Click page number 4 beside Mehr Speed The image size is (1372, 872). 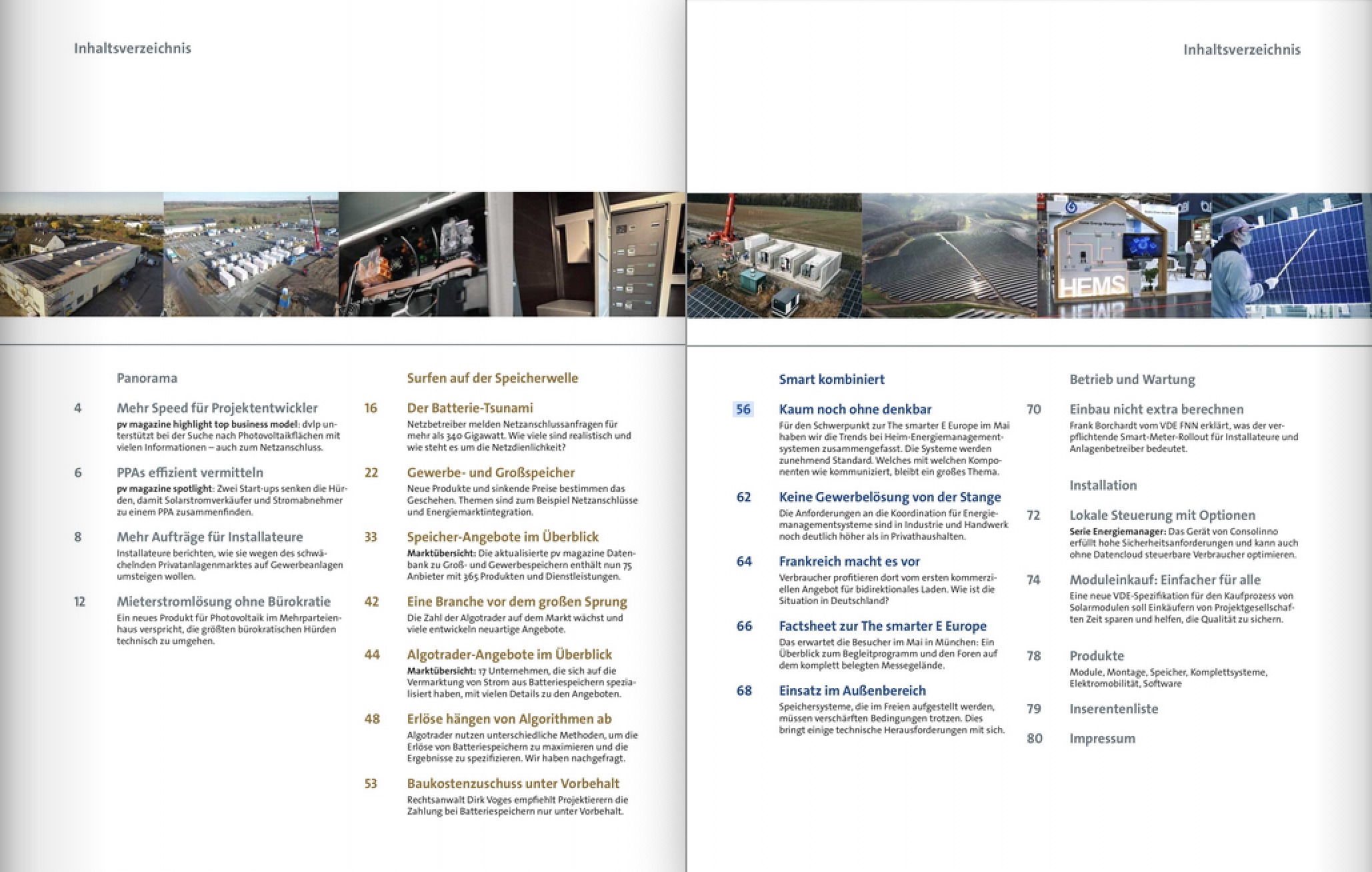78,408
